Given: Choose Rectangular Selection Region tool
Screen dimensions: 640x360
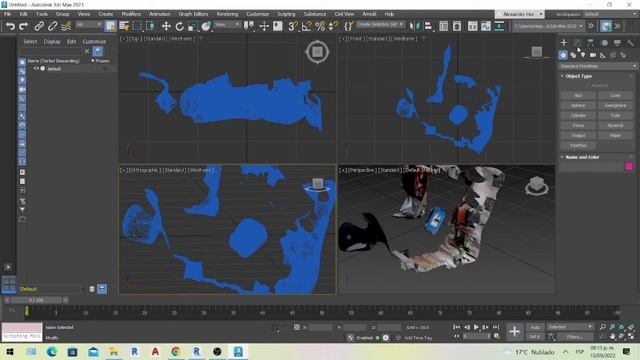Looking at the screenshot, I should (137, 27).
